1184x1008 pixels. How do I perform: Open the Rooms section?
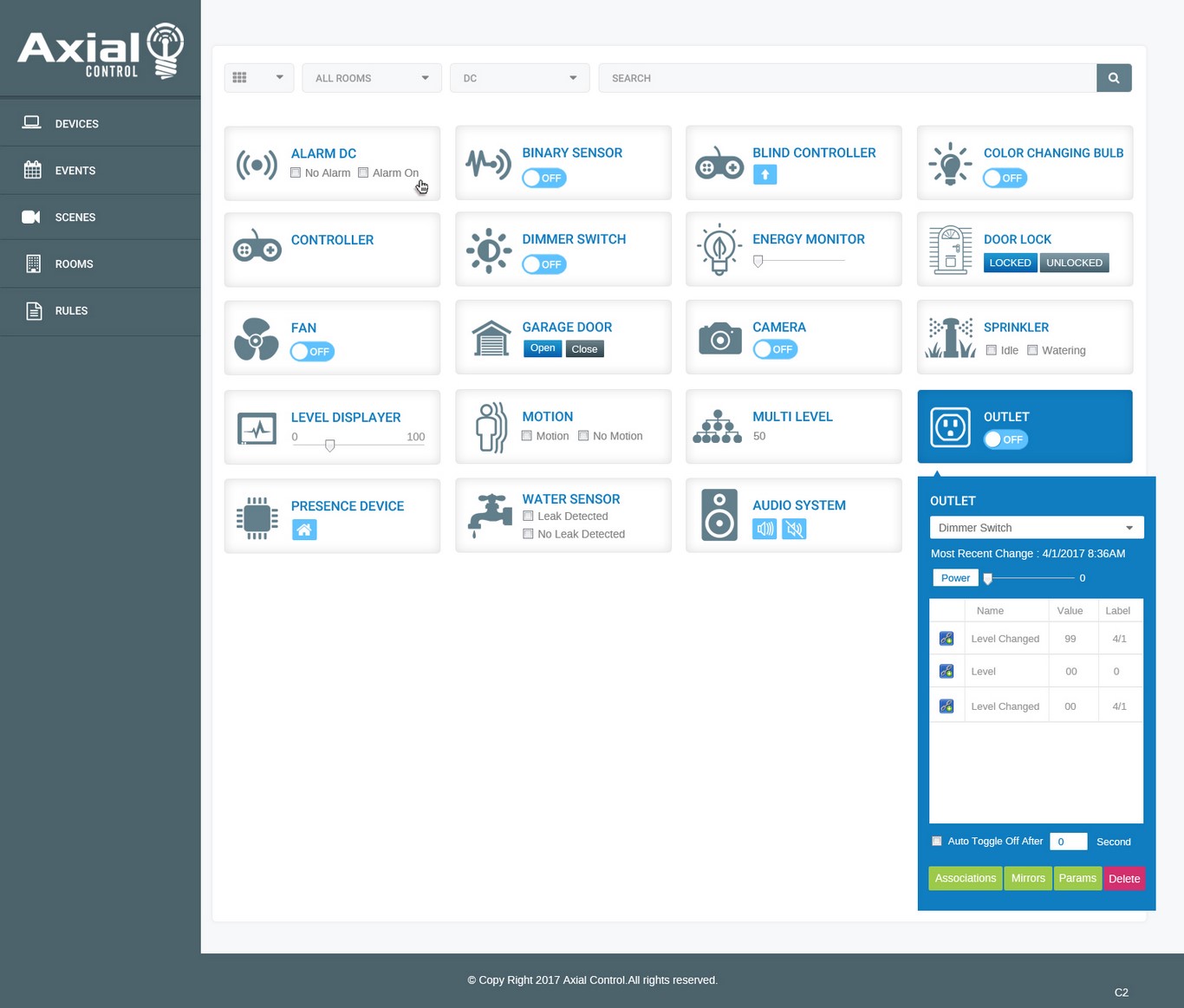(x=33, y=263)
